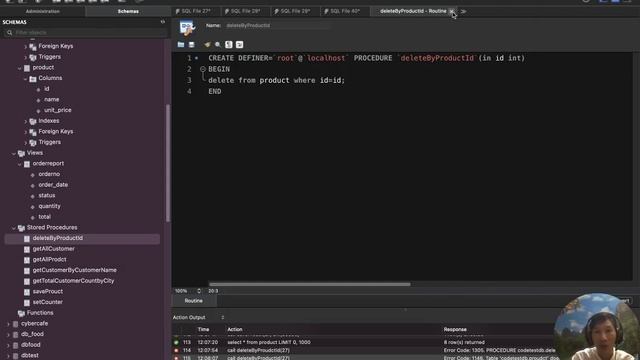640x360 pixels.
Task: Click the open SQL script folder icon
Action: click(x=181, y=44)
